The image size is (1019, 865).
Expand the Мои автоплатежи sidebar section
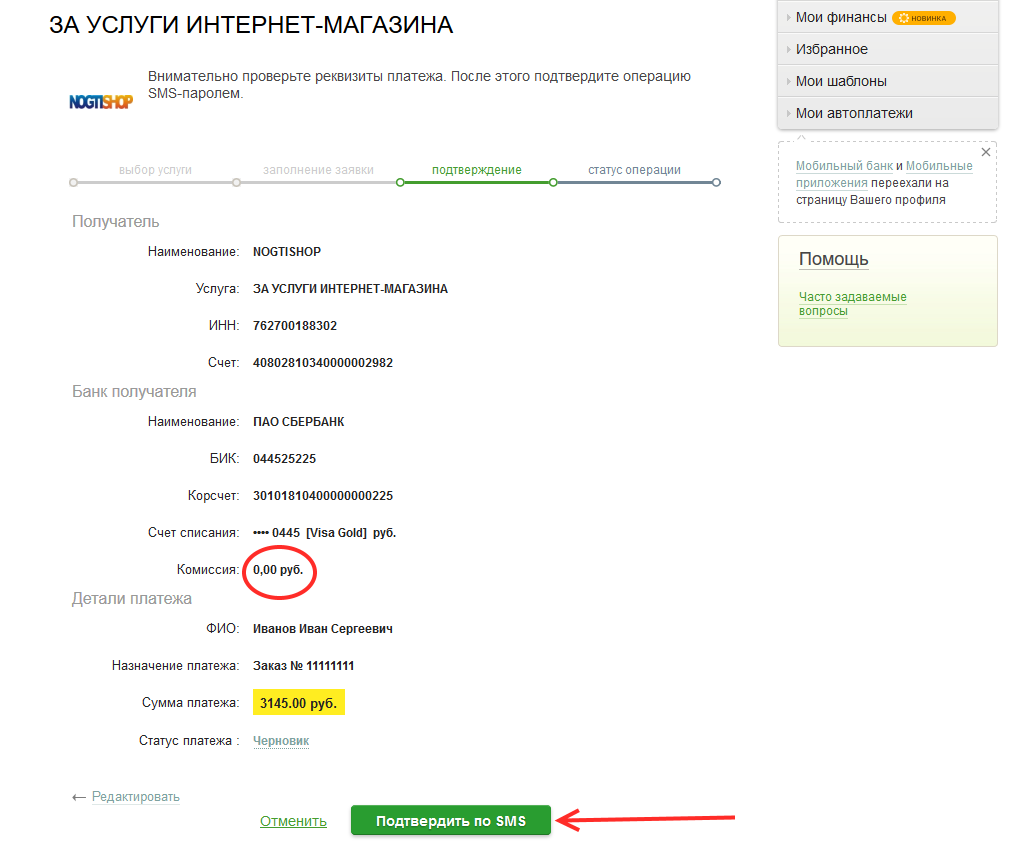point(888,113)
